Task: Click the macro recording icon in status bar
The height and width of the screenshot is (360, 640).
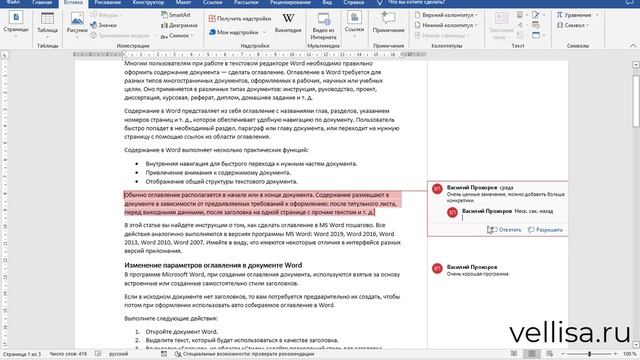Action: coord(164,354)
